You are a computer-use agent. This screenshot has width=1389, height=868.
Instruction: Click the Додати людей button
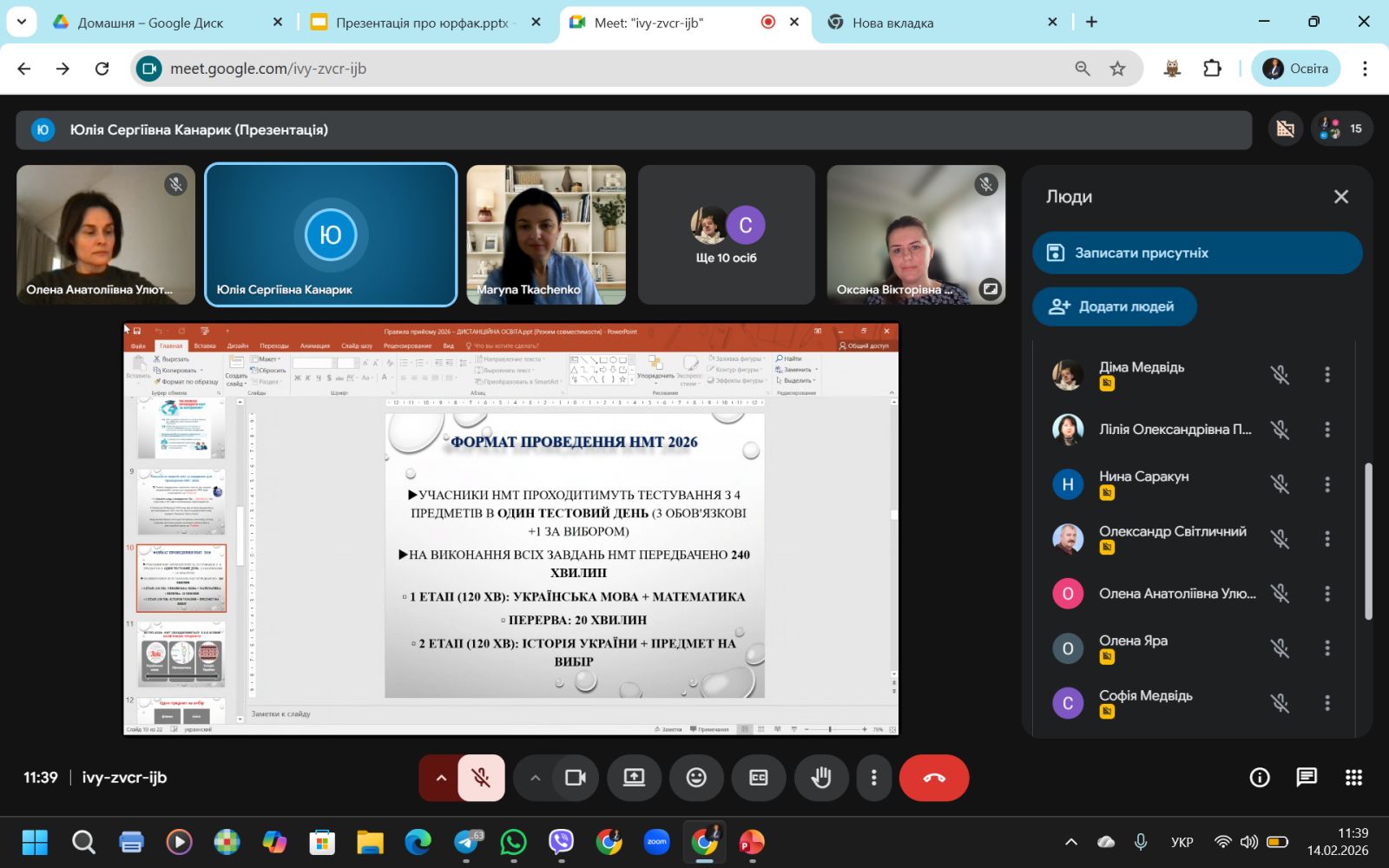point(1115,306)
